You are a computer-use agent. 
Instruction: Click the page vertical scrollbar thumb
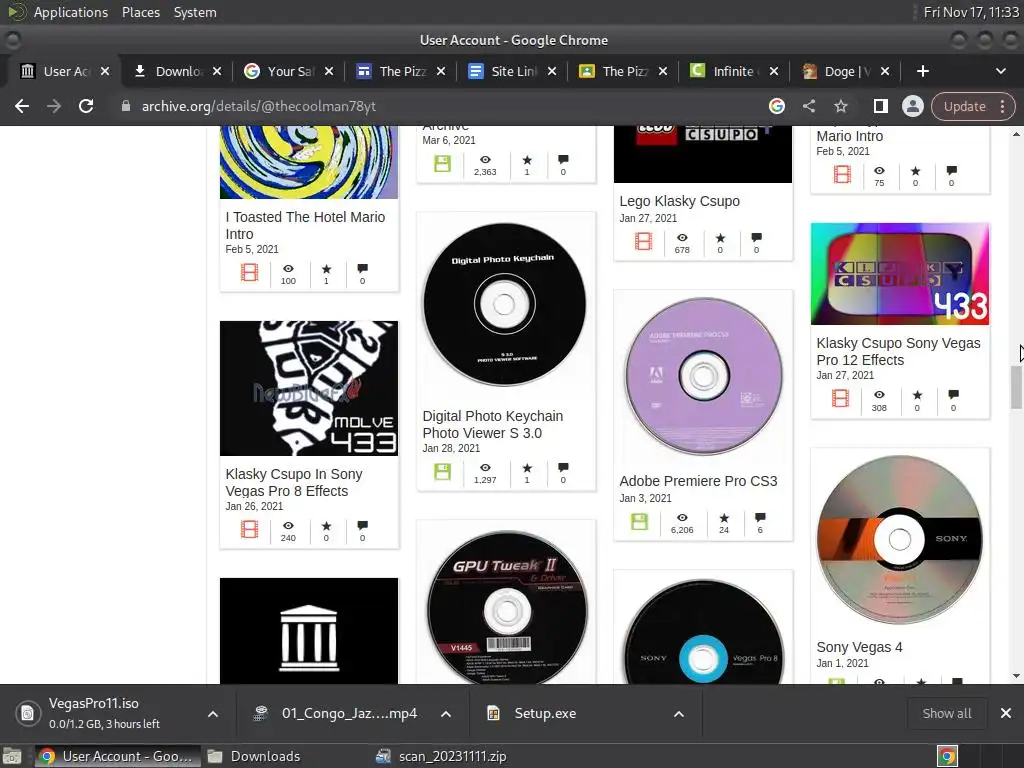(x=1016, y=388)
